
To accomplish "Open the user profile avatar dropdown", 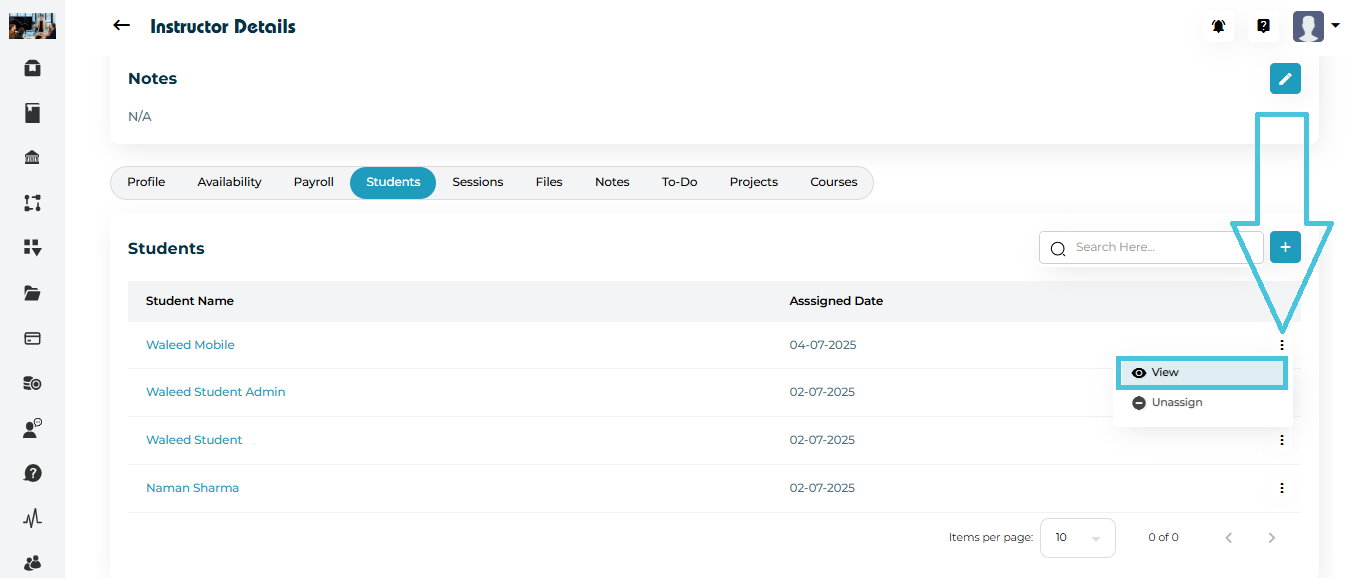I will click(1315, 27).
